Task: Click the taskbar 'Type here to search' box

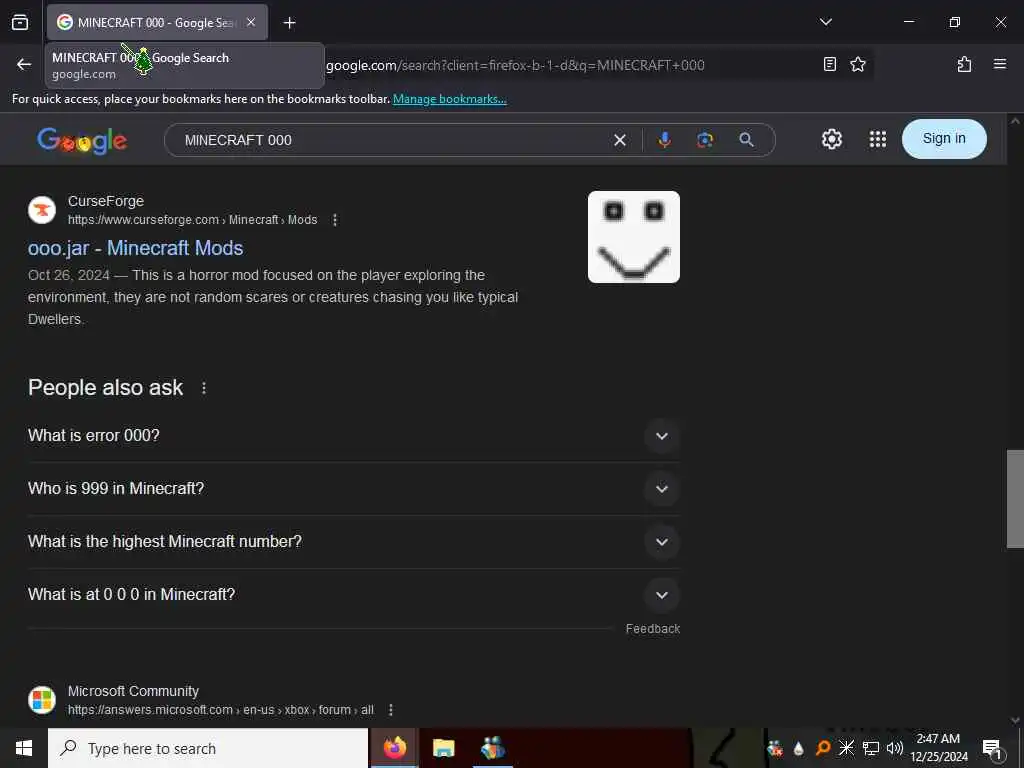Action: coord(208,748)
